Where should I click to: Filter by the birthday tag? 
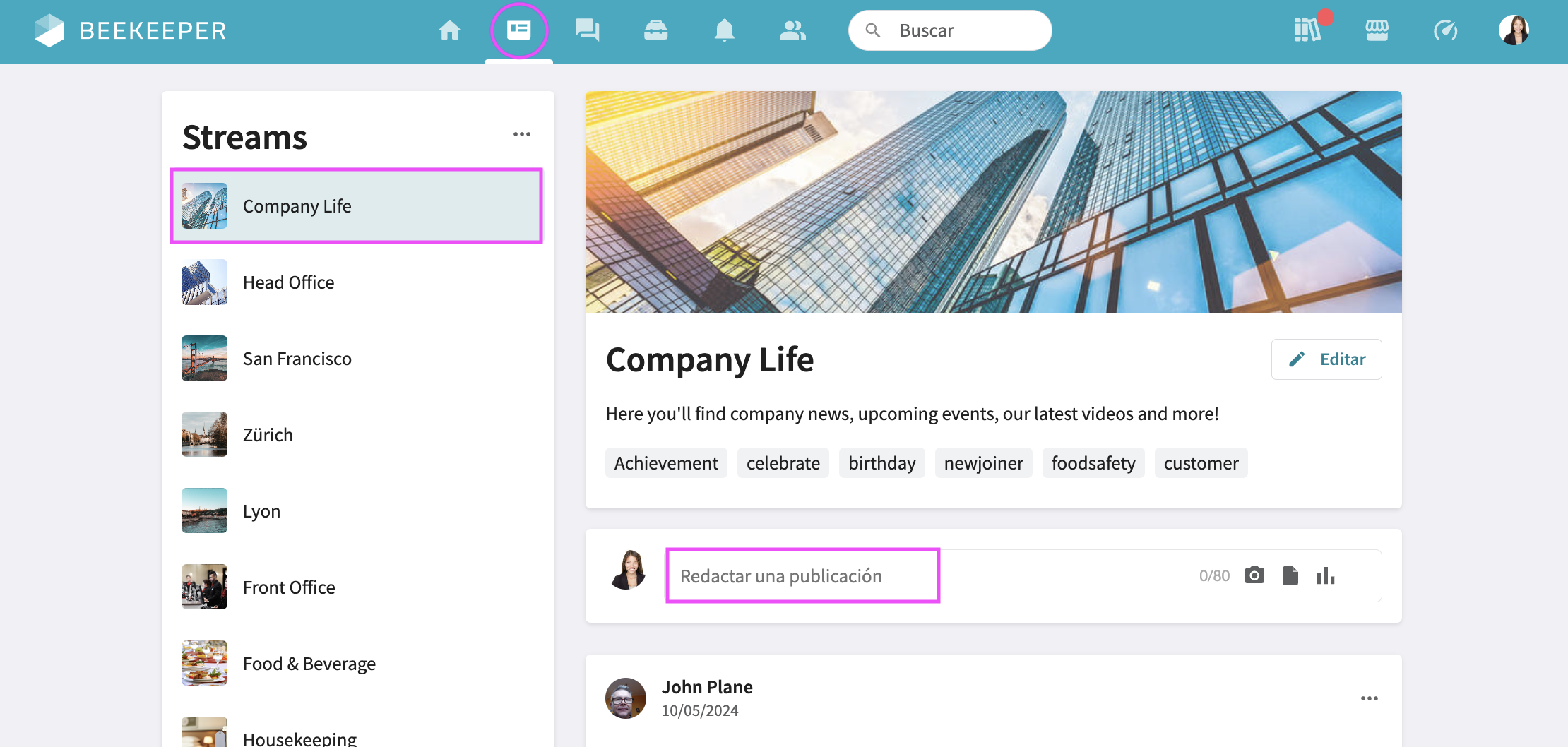(881, 463)
